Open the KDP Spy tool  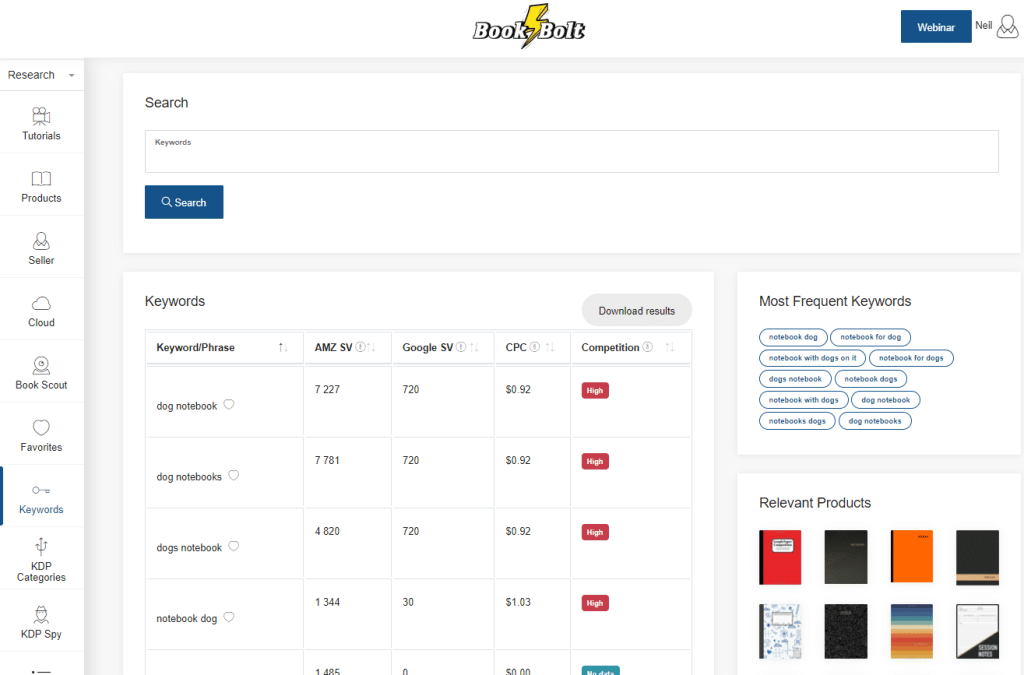[x=41, y=622]
